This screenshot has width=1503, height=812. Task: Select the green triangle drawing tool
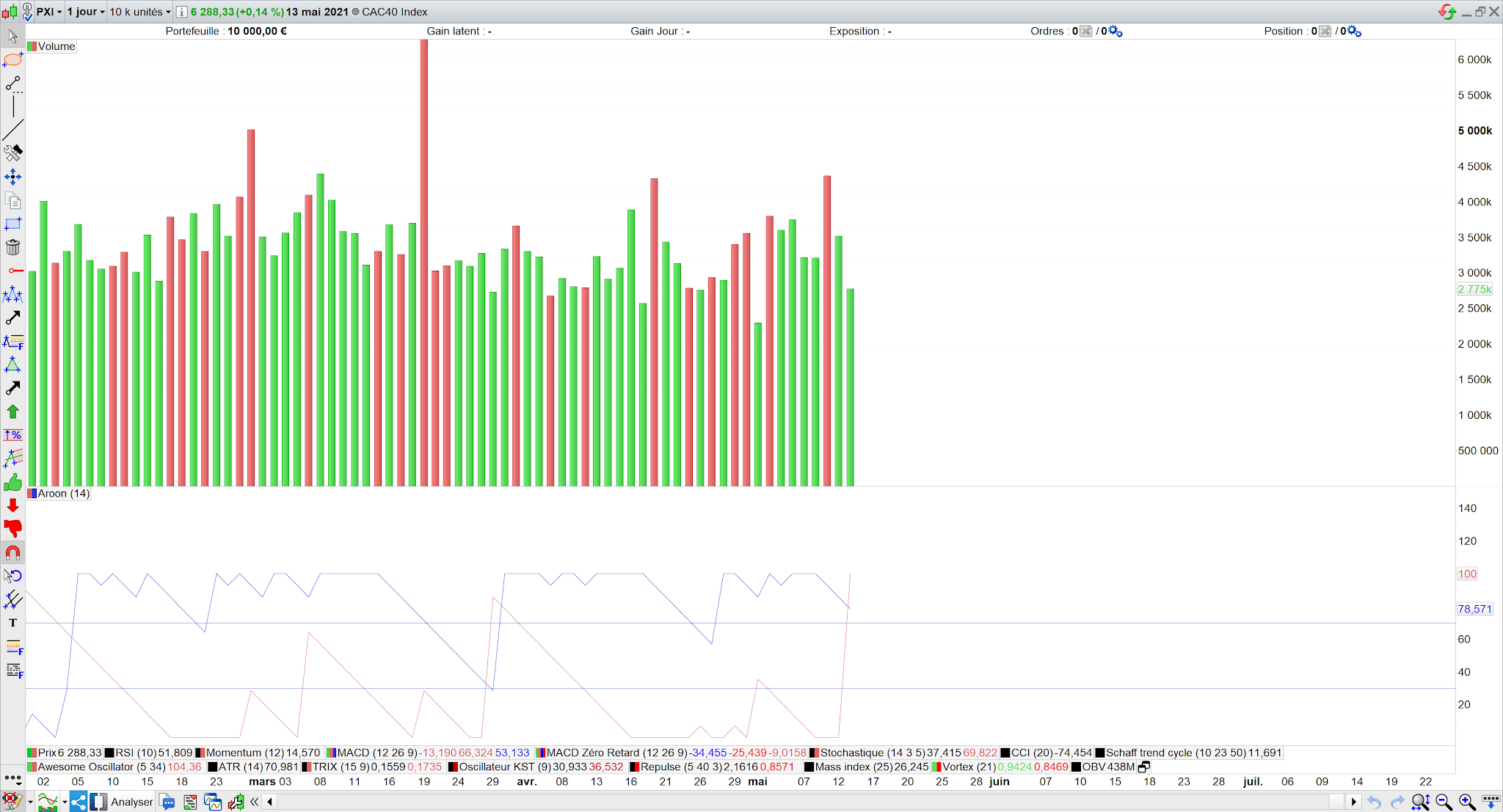pos(12,365)
